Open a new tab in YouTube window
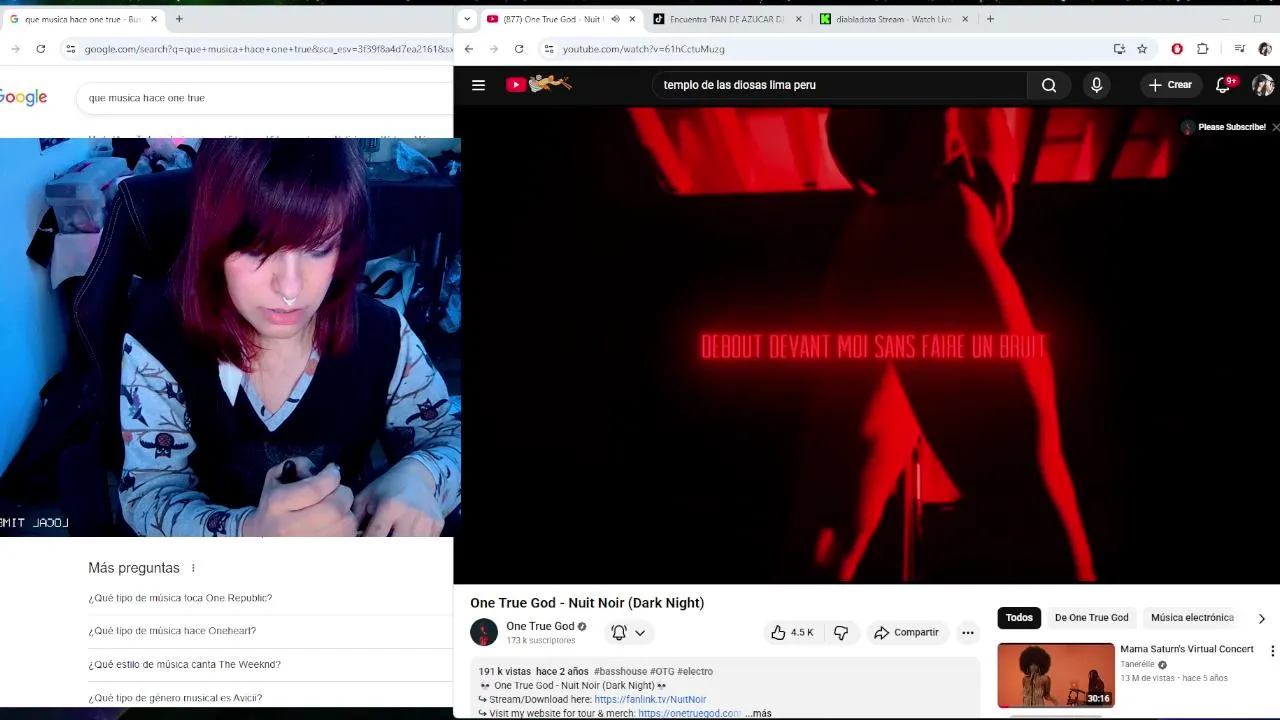The height and width of the screenshot is (720, 1280). 990,19
